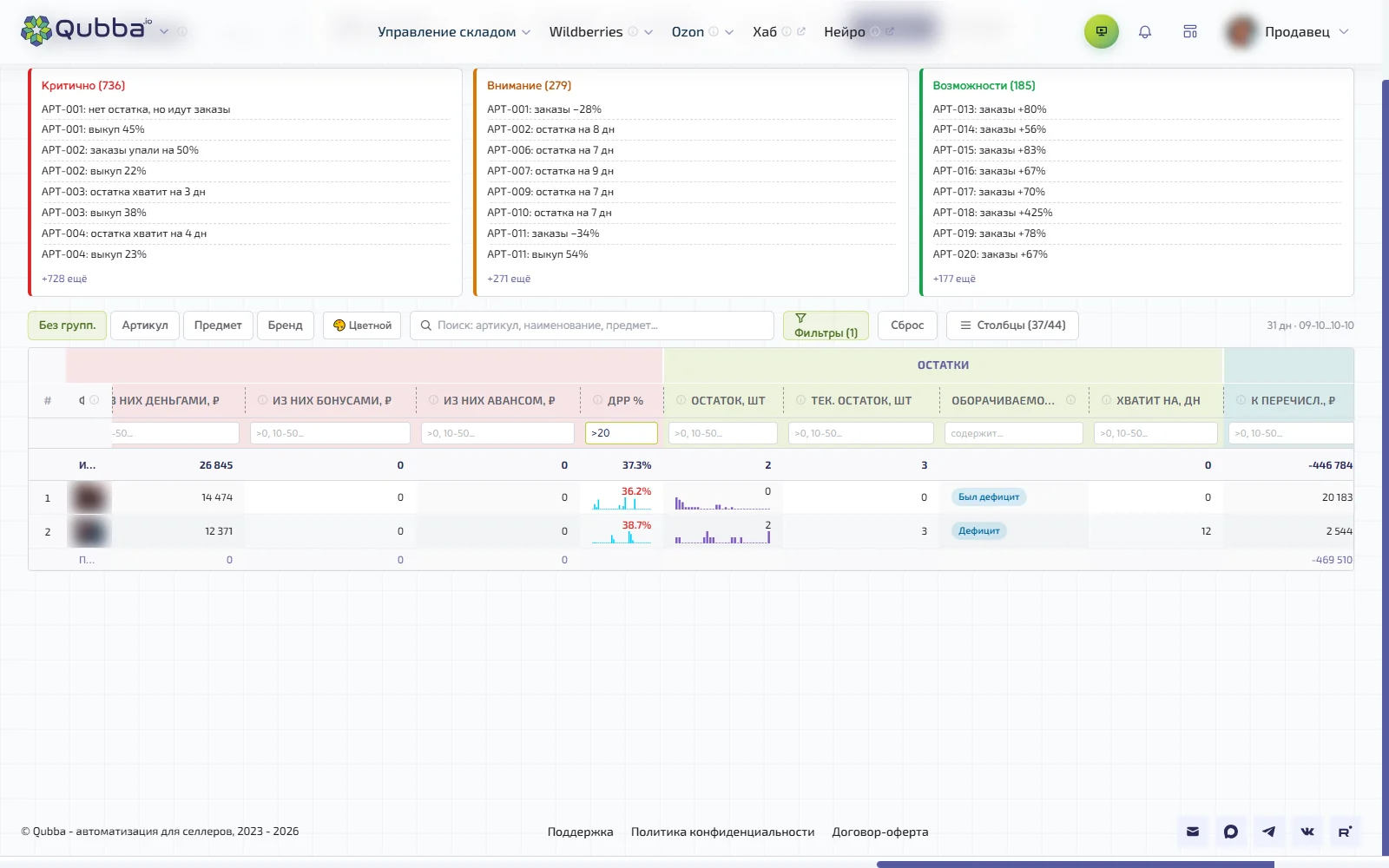Open the Нейро menu item

coord(844,32)
